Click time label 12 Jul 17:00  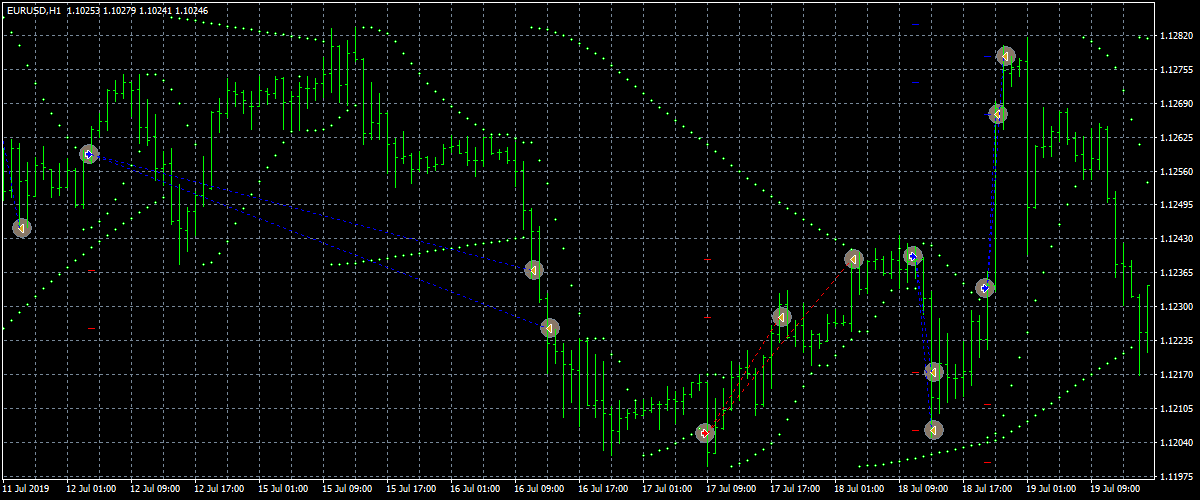coord(218,490)
